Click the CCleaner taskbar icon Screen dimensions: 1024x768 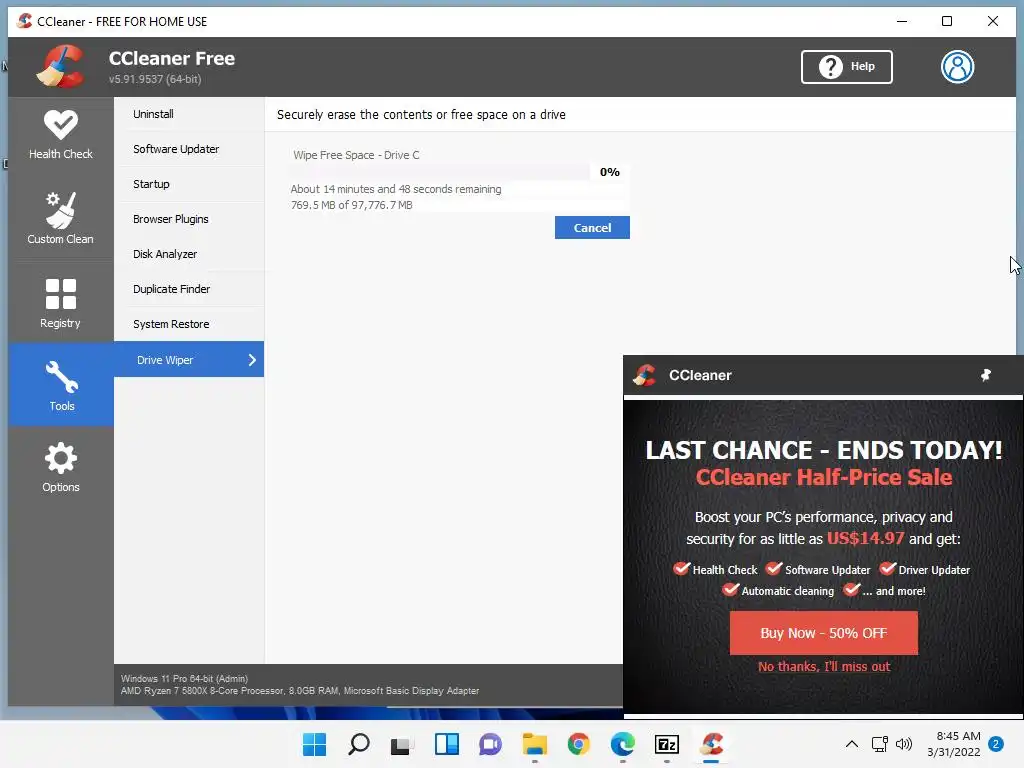pyautogui.click(x=711, y=744)
